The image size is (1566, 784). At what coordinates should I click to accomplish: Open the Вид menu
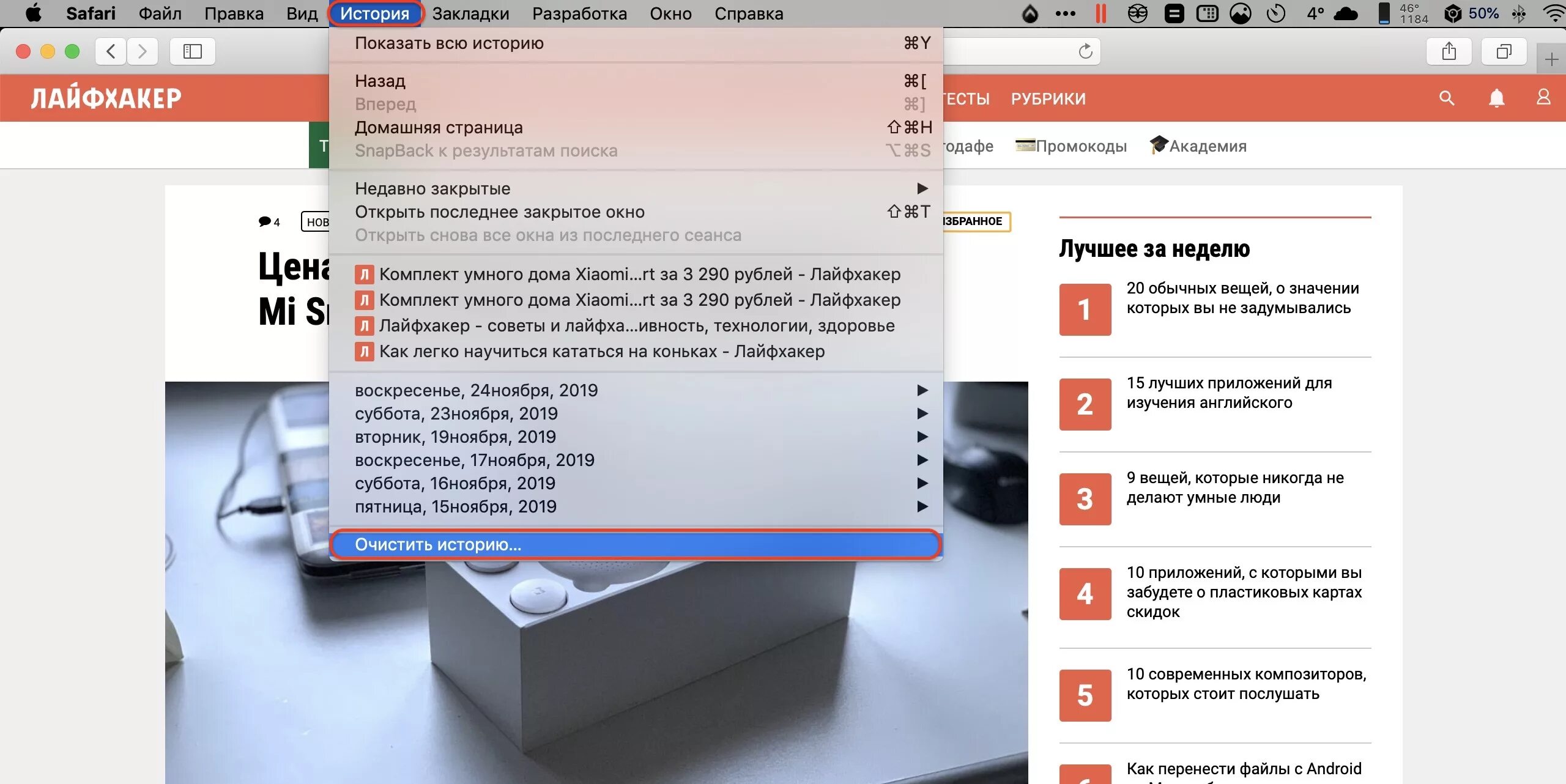pyautogui.click(x=302, y=13)
